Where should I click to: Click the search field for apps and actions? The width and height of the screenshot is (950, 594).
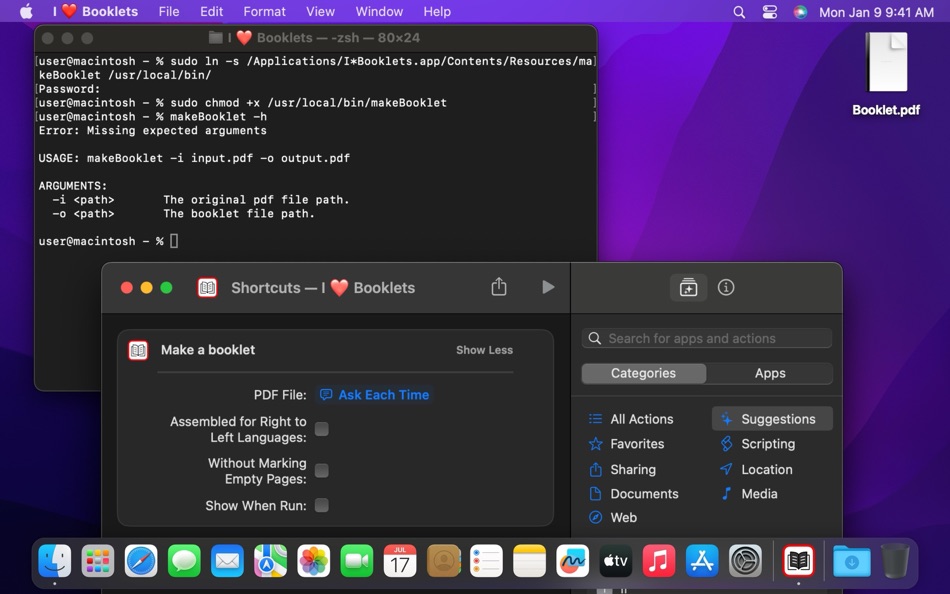click(x=705, y=338)
